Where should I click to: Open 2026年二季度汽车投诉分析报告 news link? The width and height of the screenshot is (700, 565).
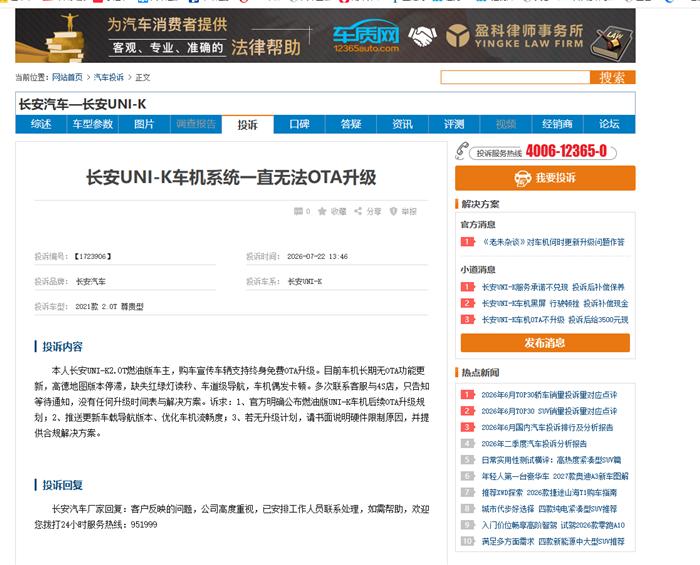(x=534, y=444)
